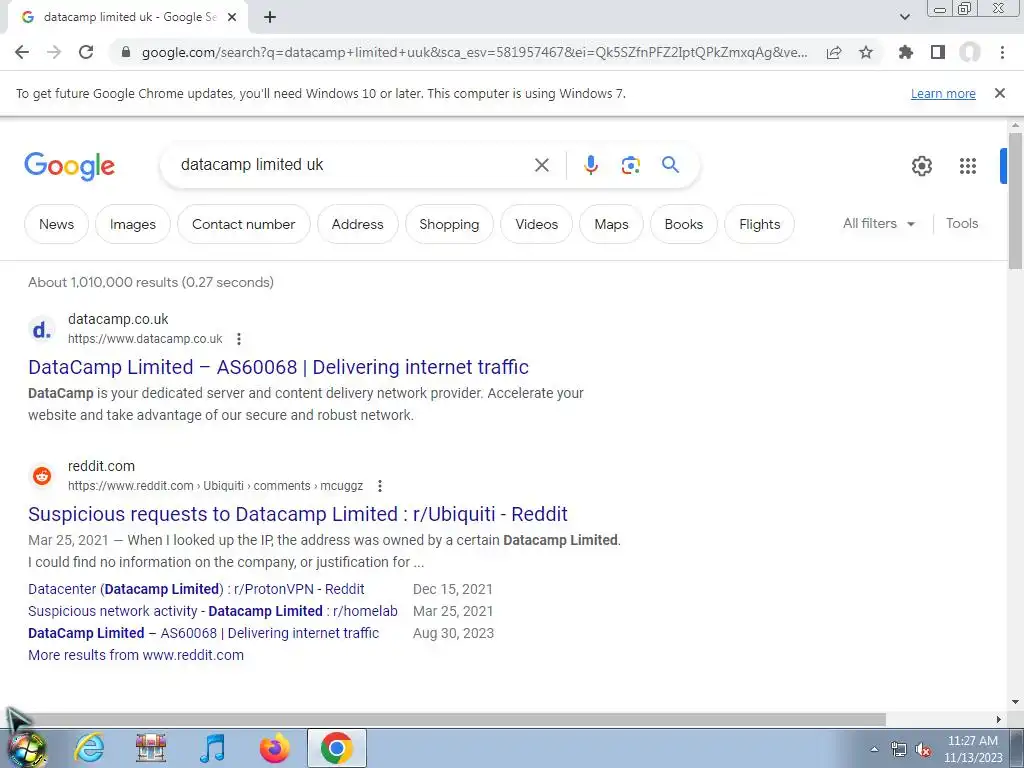This screenshot has height=768, width=1024.
Task: Switch to the Images results tab
Action: pos(133,224)
